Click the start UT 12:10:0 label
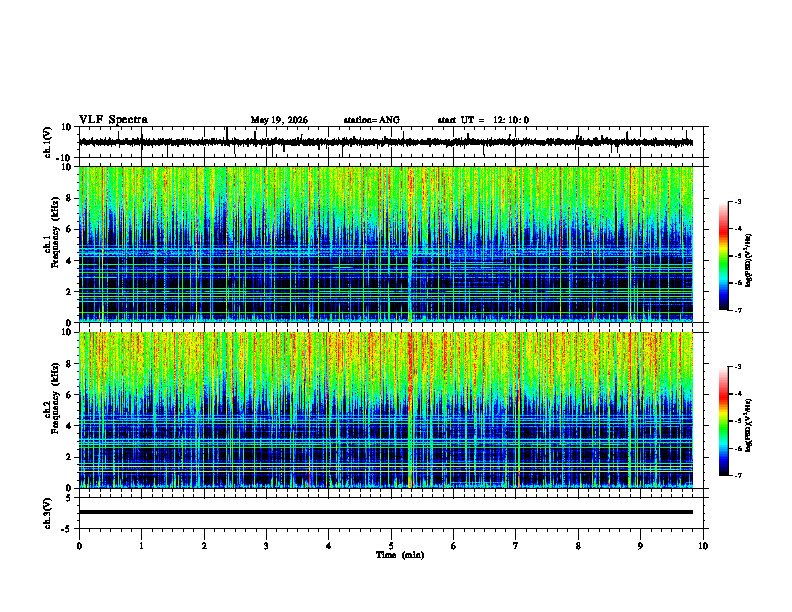The height and width of the screenshot is (612, 792). coord(483,120)
